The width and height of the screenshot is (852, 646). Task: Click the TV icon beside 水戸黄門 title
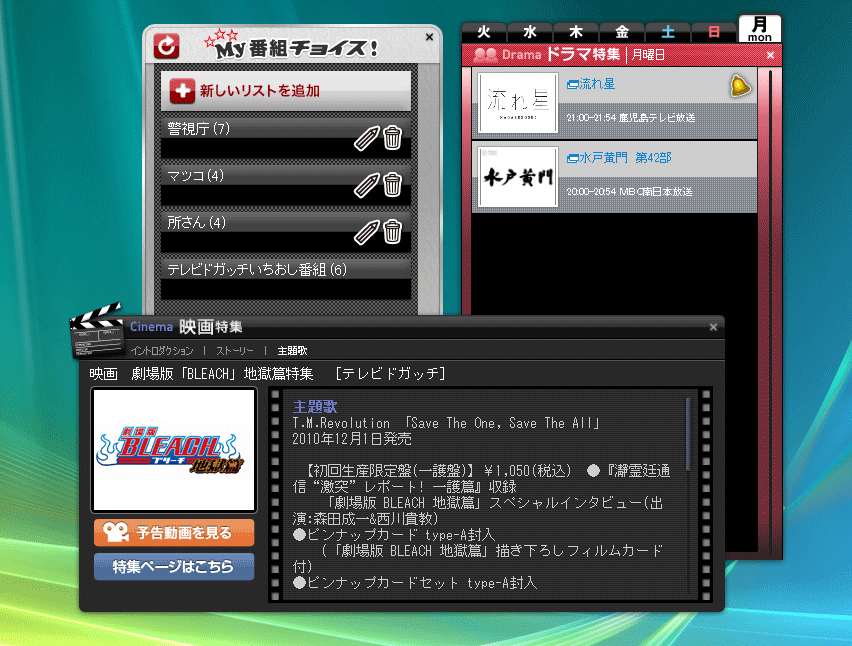pos(572,158)
